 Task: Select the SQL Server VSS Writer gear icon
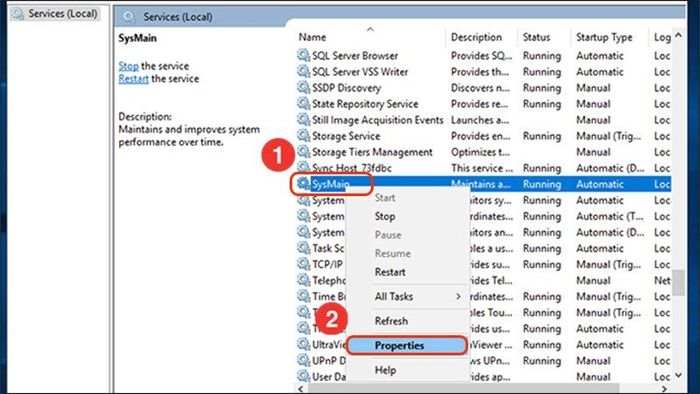point(304,71)
